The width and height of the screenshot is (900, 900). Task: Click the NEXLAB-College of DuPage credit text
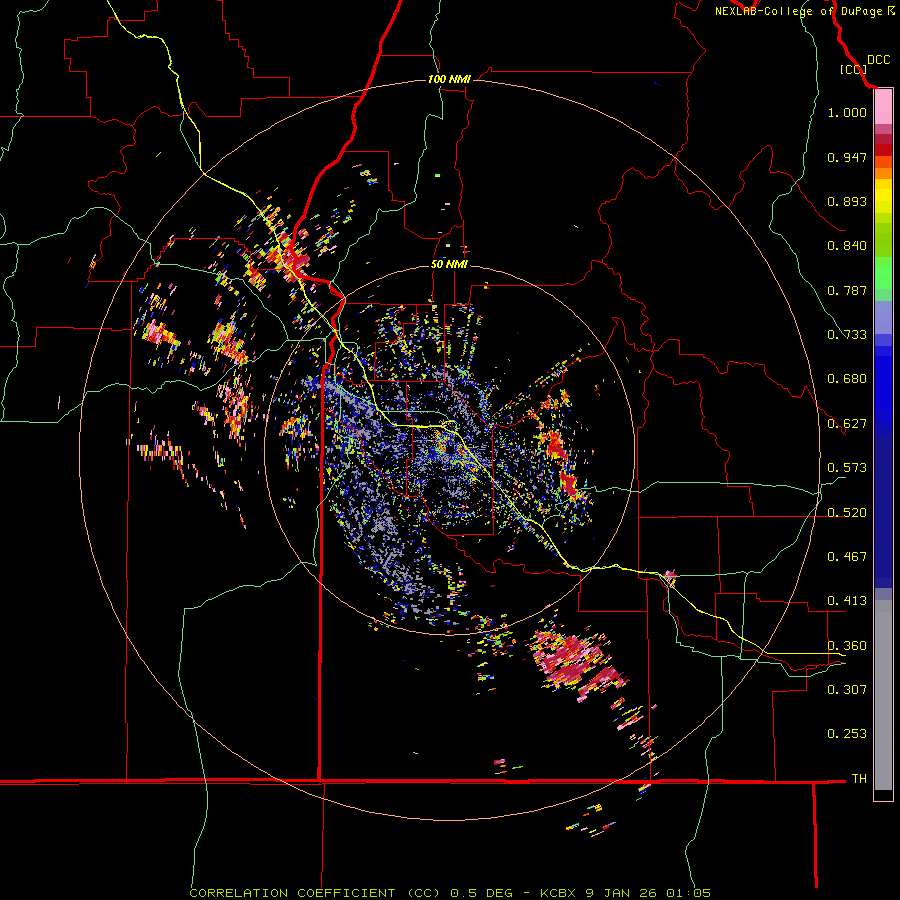[x=804, y=11]
